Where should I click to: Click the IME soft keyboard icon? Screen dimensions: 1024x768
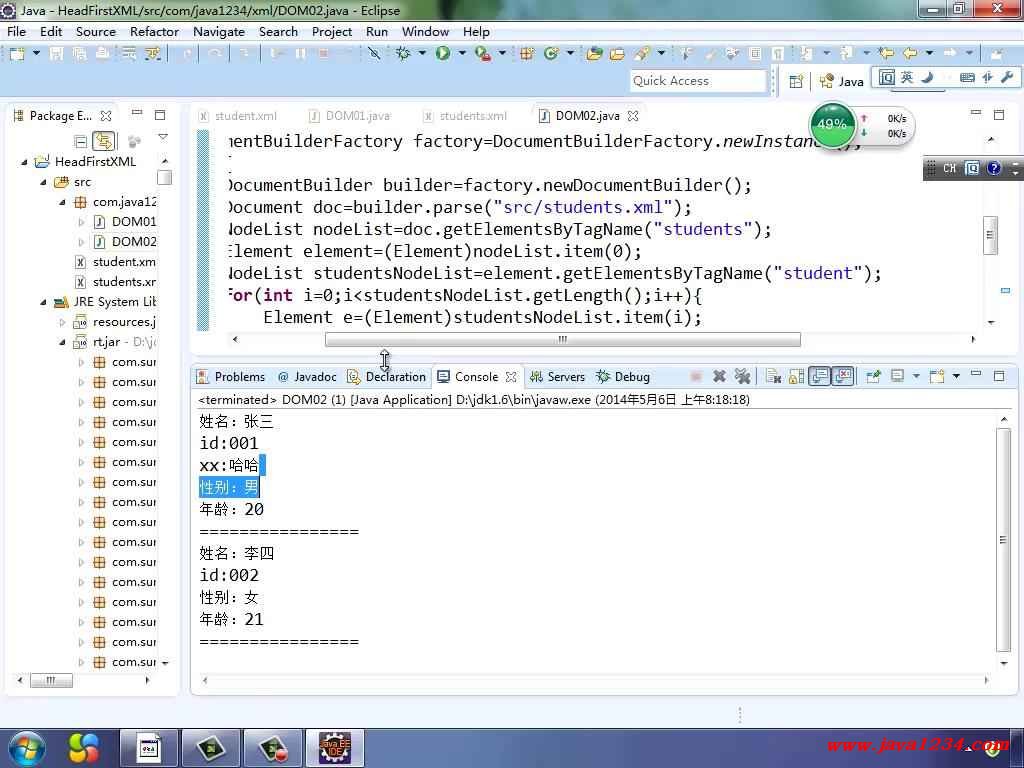(x=967, y=78)
